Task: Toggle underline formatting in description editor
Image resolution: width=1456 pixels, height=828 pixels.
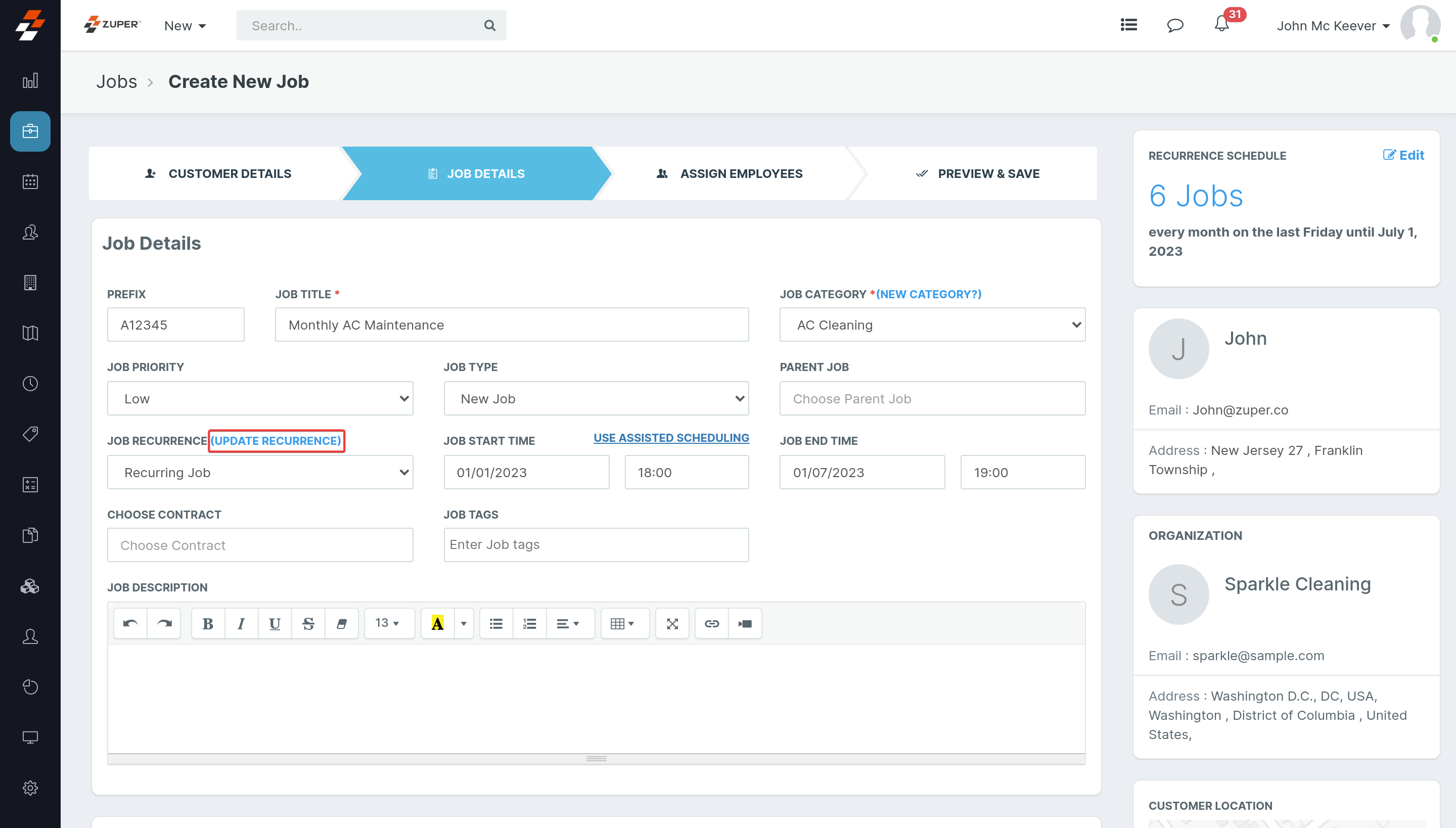Action: pyautogui.click(x=275, y=624)
